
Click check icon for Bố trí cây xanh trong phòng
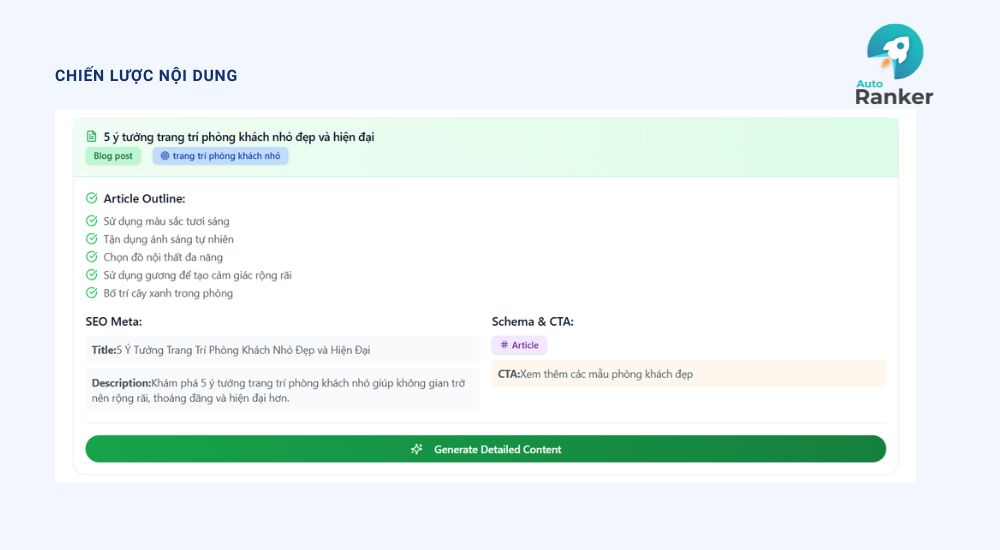click(92, 293)
